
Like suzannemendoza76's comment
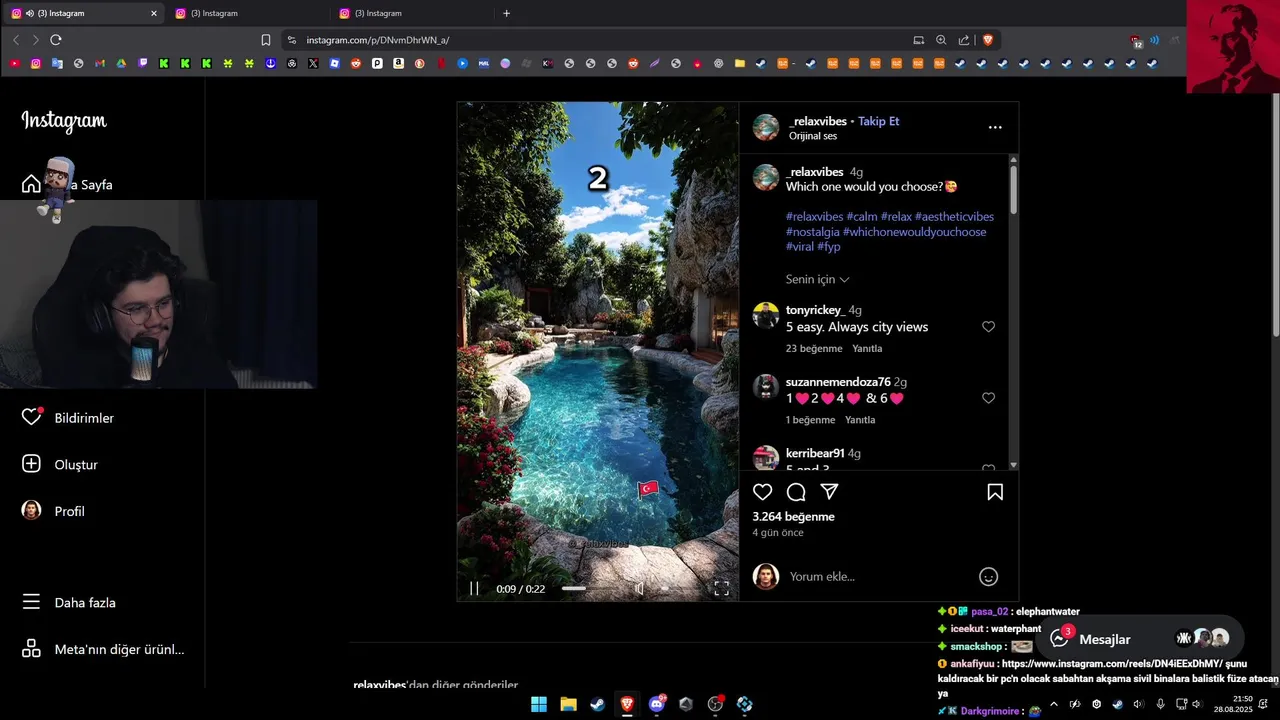click(988, 398)
